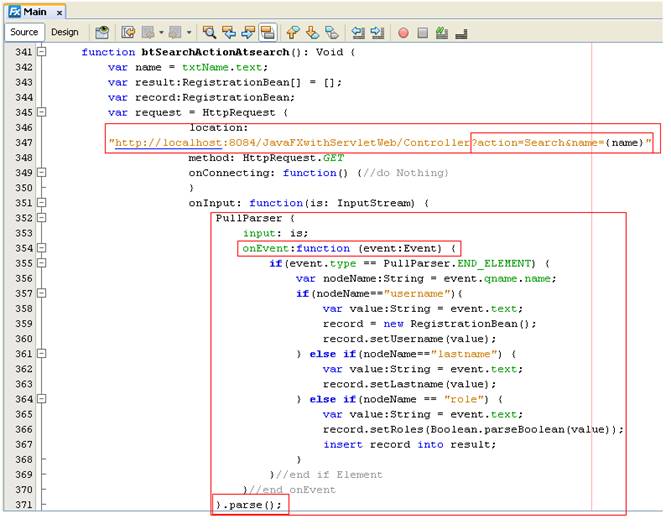Click 'event.qname.name' on line 356
Image resolution: width=671 pixels, height=529 pixels.
point(499,279)
